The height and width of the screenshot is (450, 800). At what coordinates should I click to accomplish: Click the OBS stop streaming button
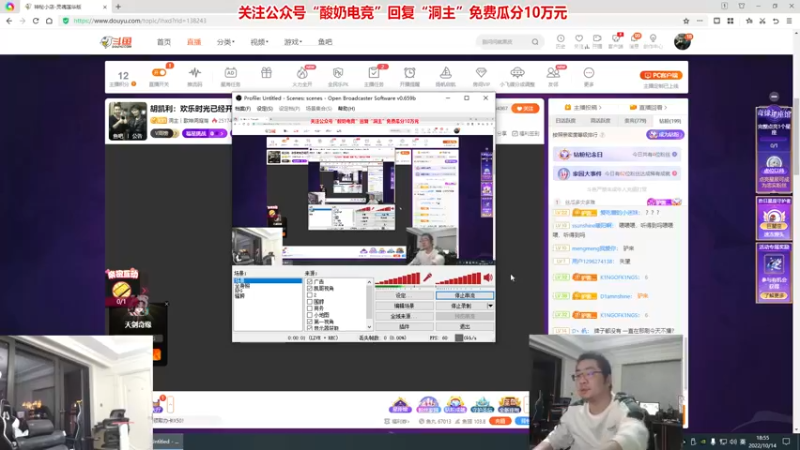pyautogui.click(x=465, y=295)
